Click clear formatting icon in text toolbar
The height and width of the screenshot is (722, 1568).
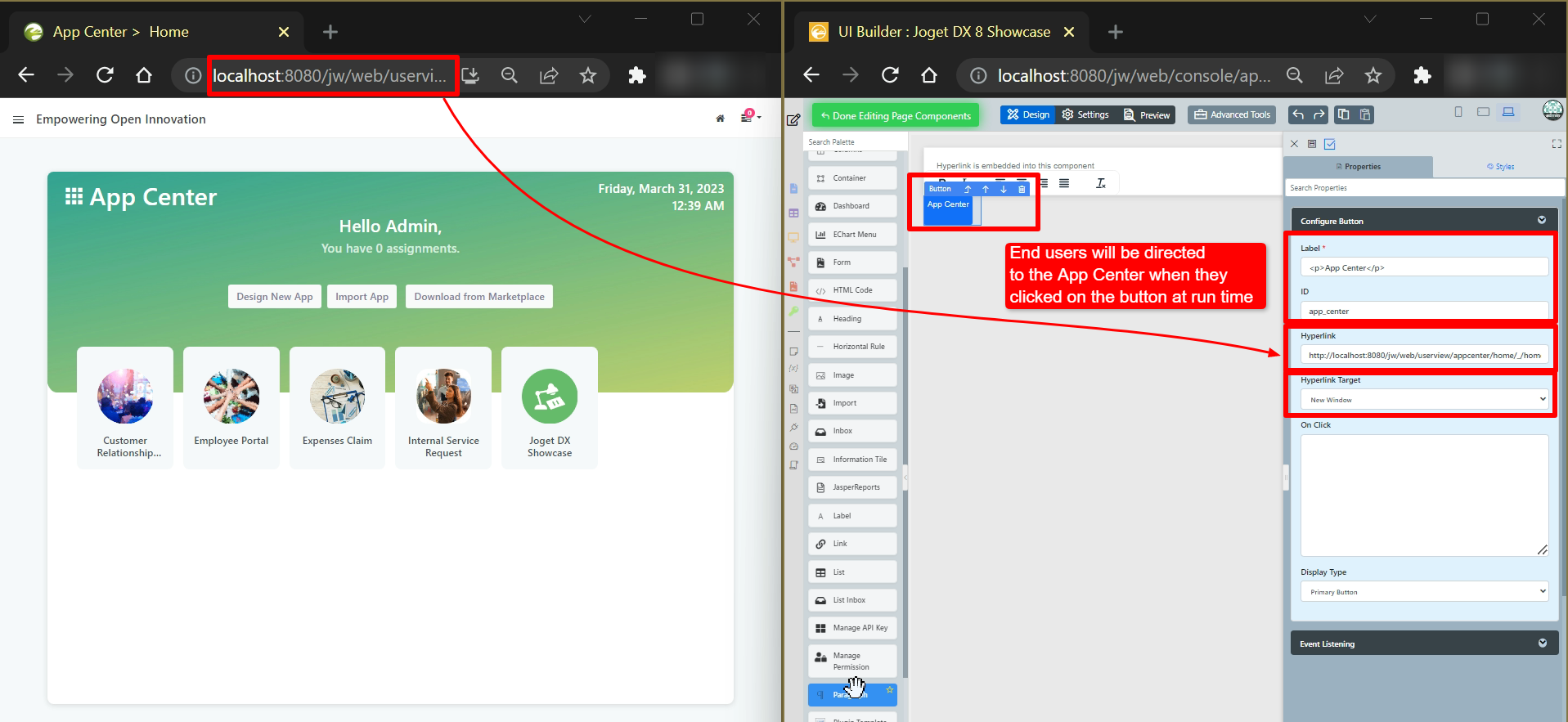(x=1101, y=183)
